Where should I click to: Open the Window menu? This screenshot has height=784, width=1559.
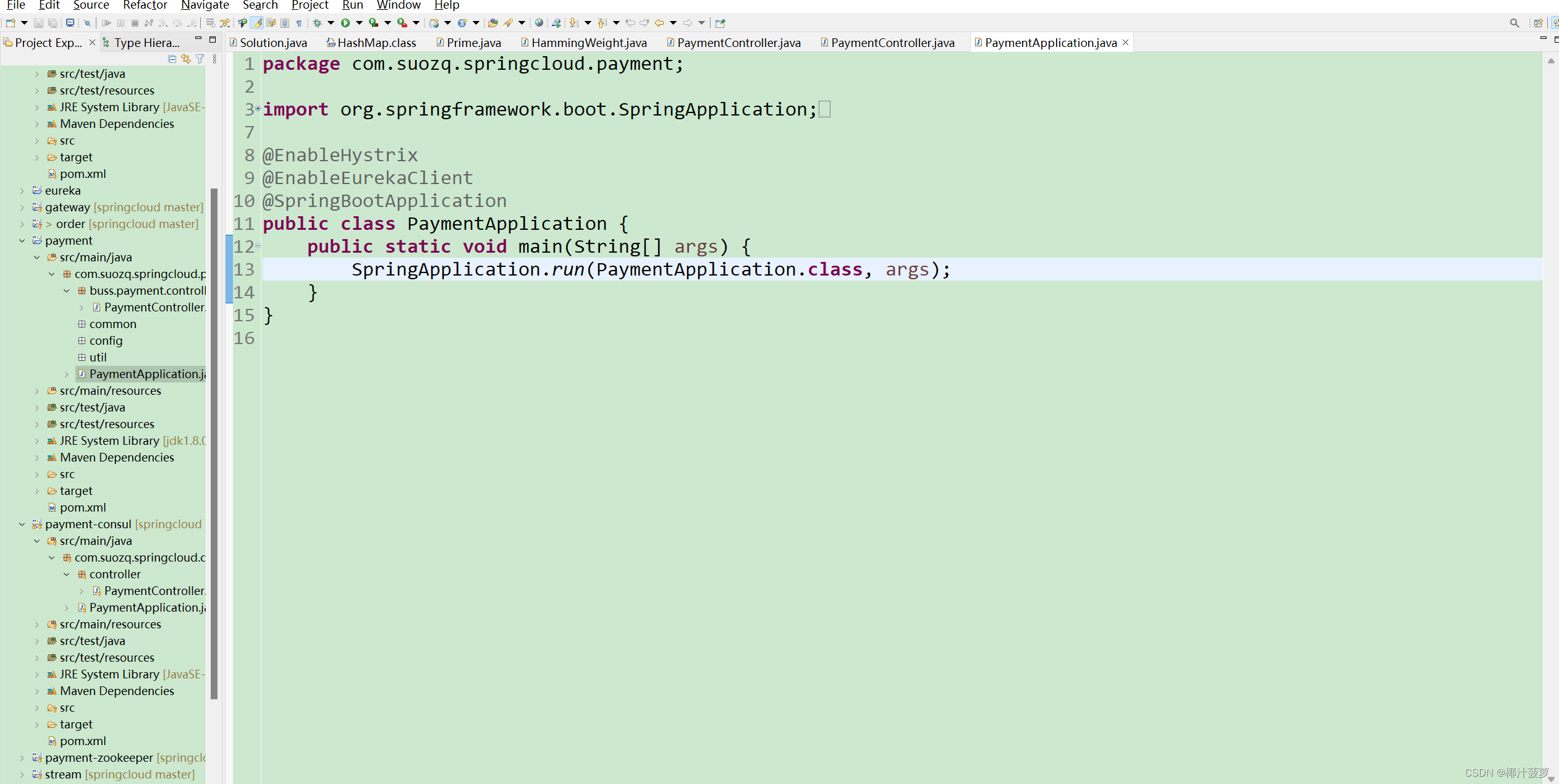click(399, 6)
